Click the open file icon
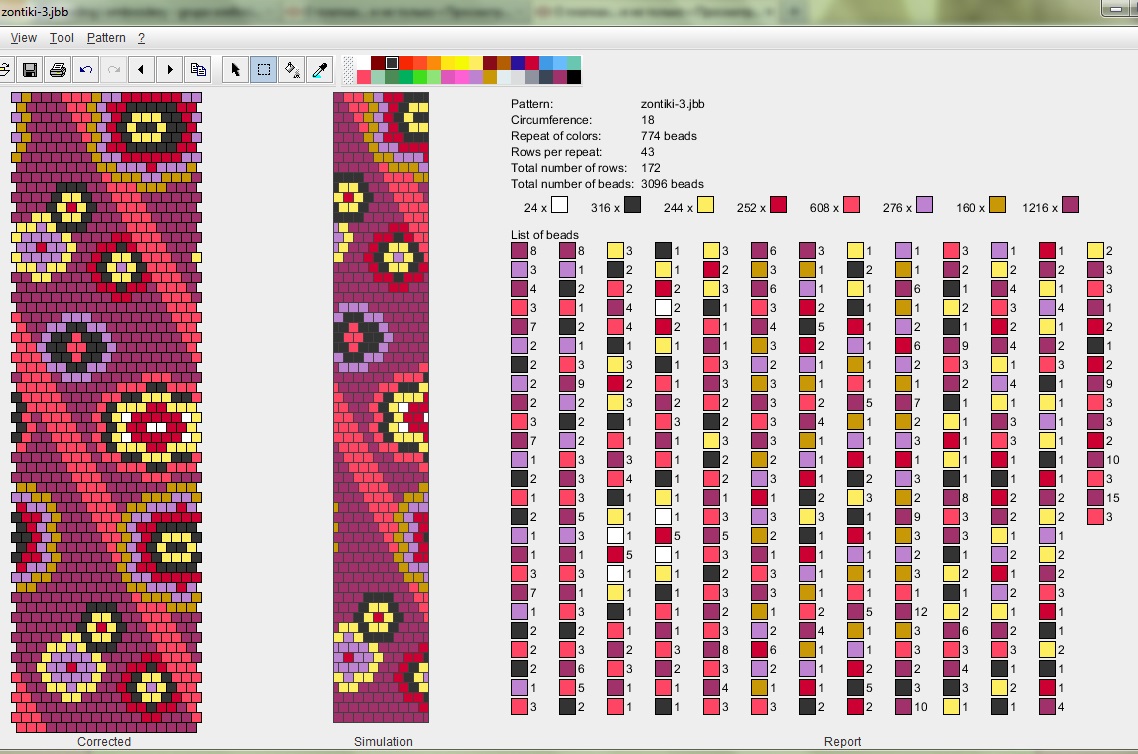 tap(4, 70)
